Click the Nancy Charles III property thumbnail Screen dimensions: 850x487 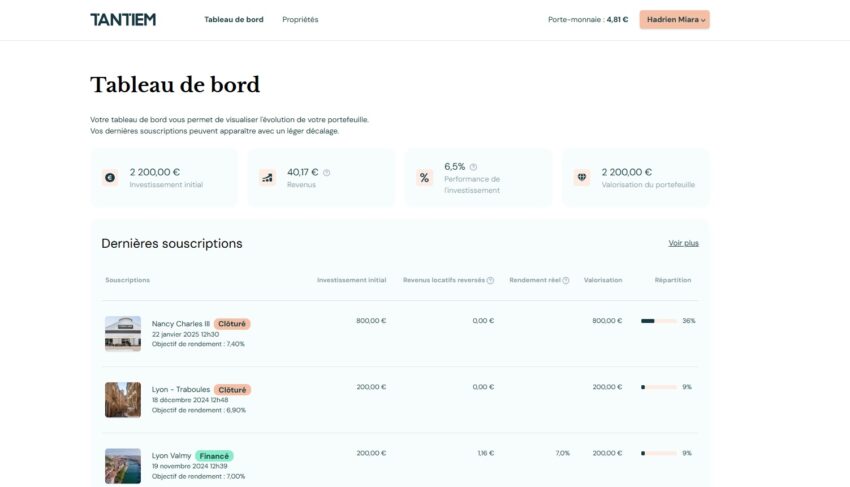[123, 334]
